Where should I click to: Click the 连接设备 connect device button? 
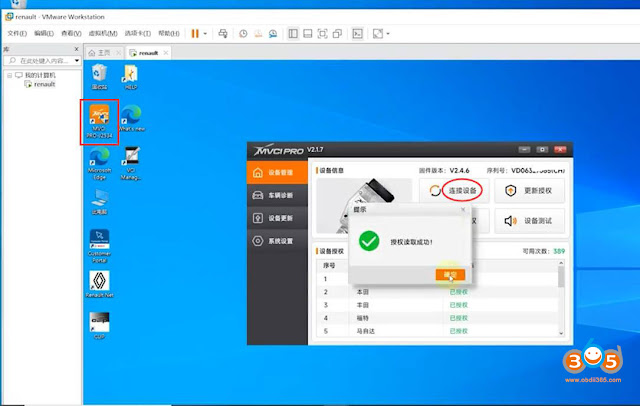pos(454,191)
